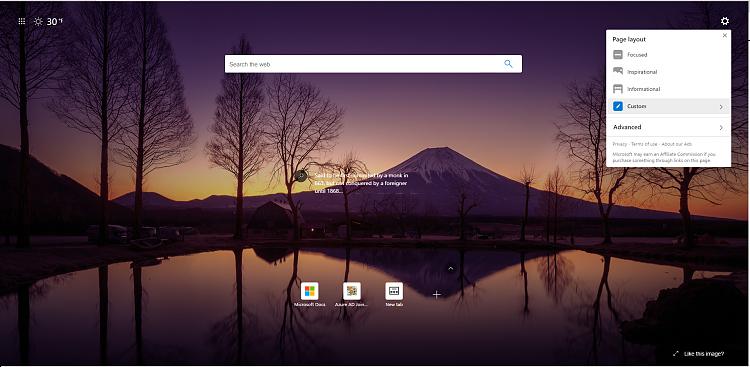Open the New tab quick link tile
Viewport: 750px width, 367px height.
point(394,294)
